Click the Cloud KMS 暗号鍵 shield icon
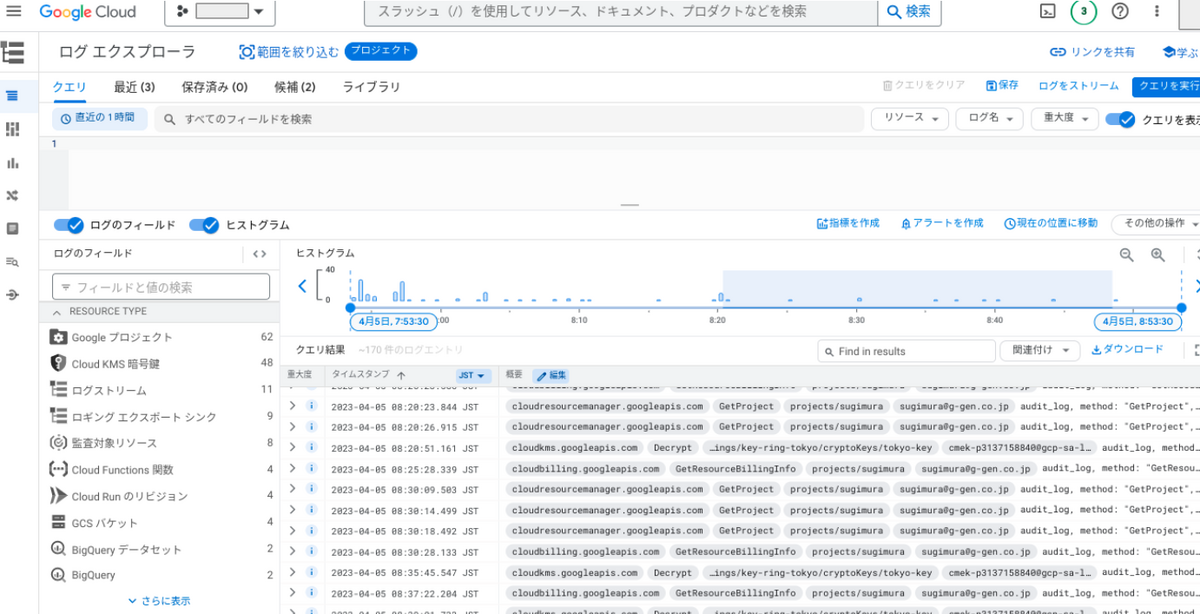The height and width of the screenshot is (614, 1200). click(58, 364)
